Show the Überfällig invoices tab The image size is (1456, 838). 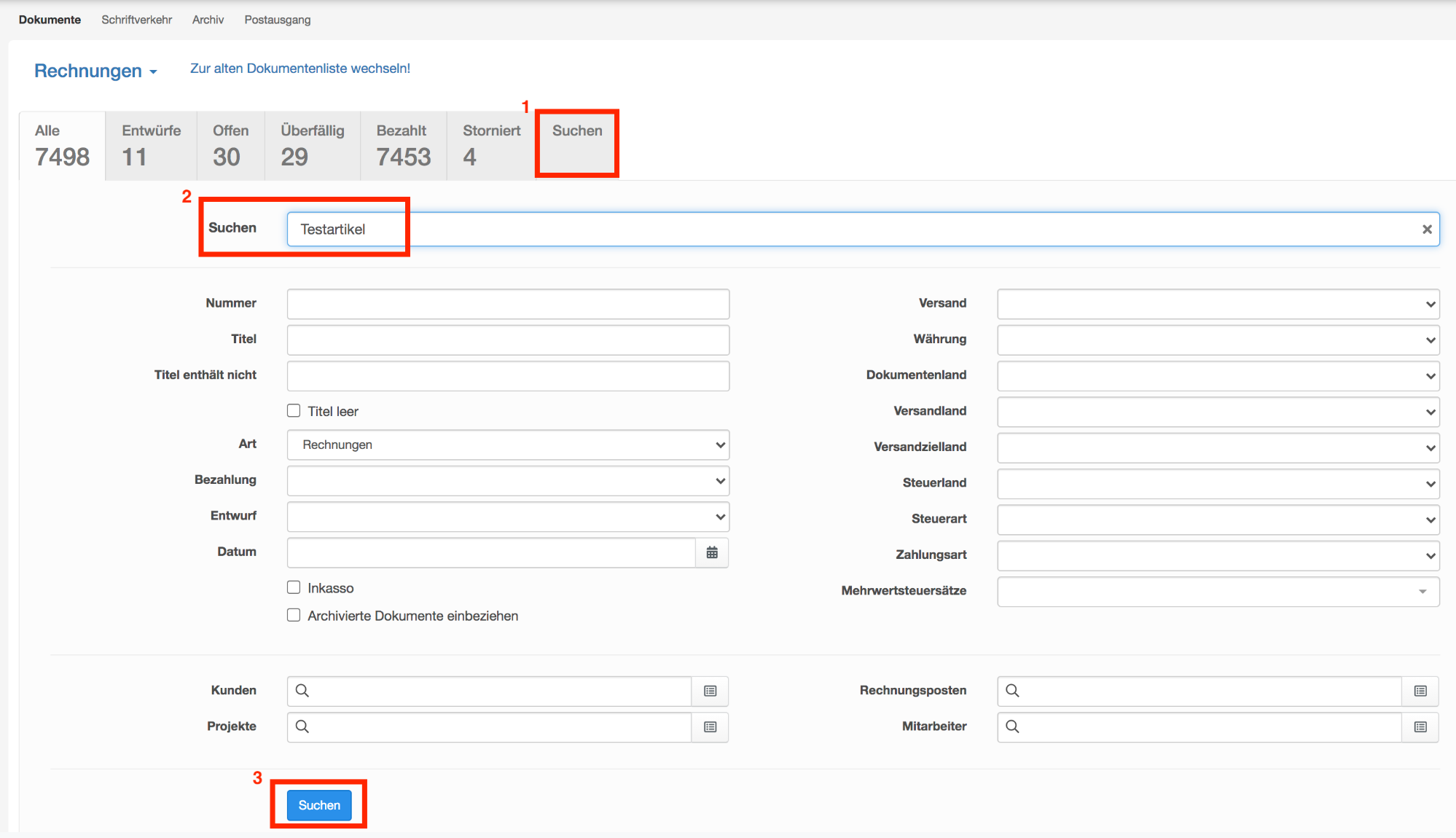coord(313,146)
